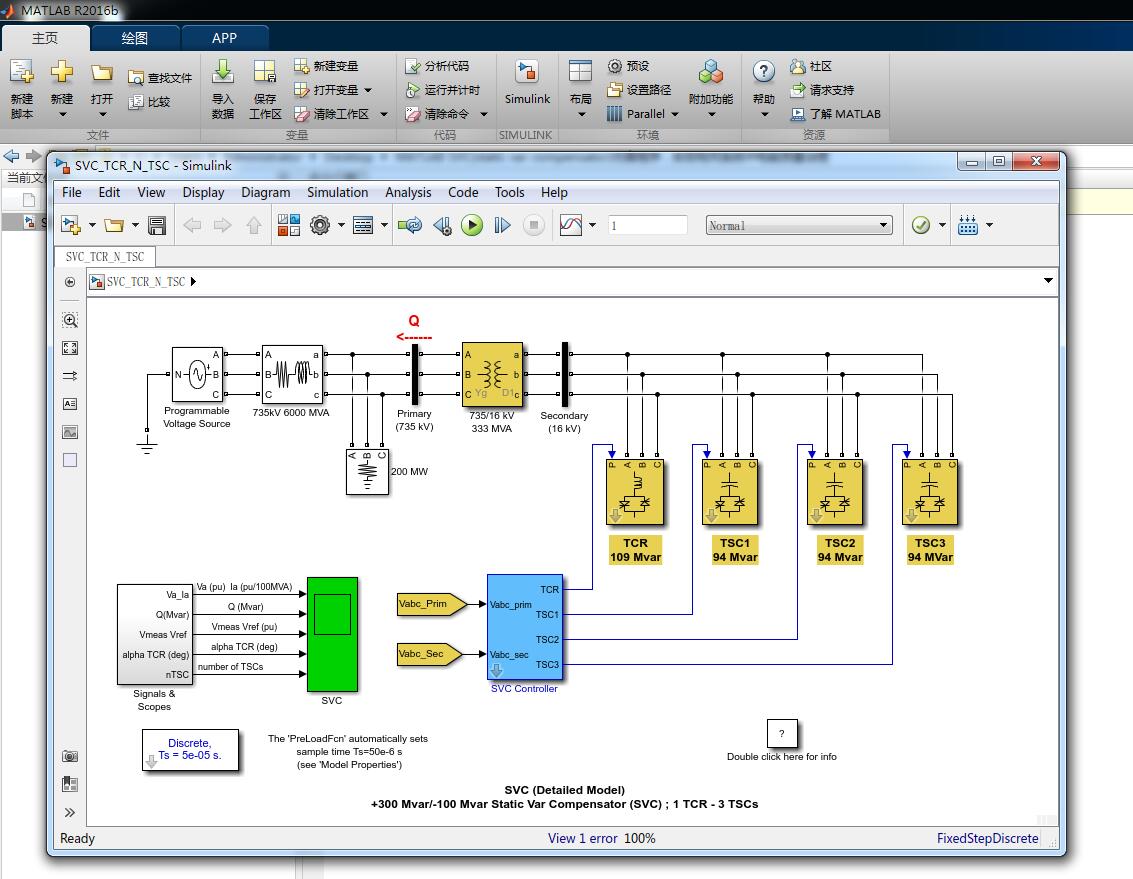Save the Simulink model

(157, 226)
